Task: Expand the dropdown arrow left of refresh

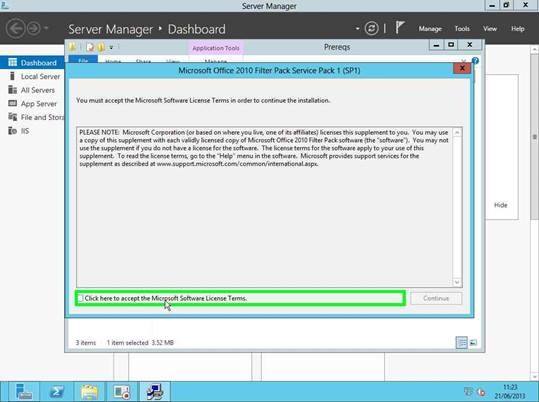Action: click(x=358, y=29)
